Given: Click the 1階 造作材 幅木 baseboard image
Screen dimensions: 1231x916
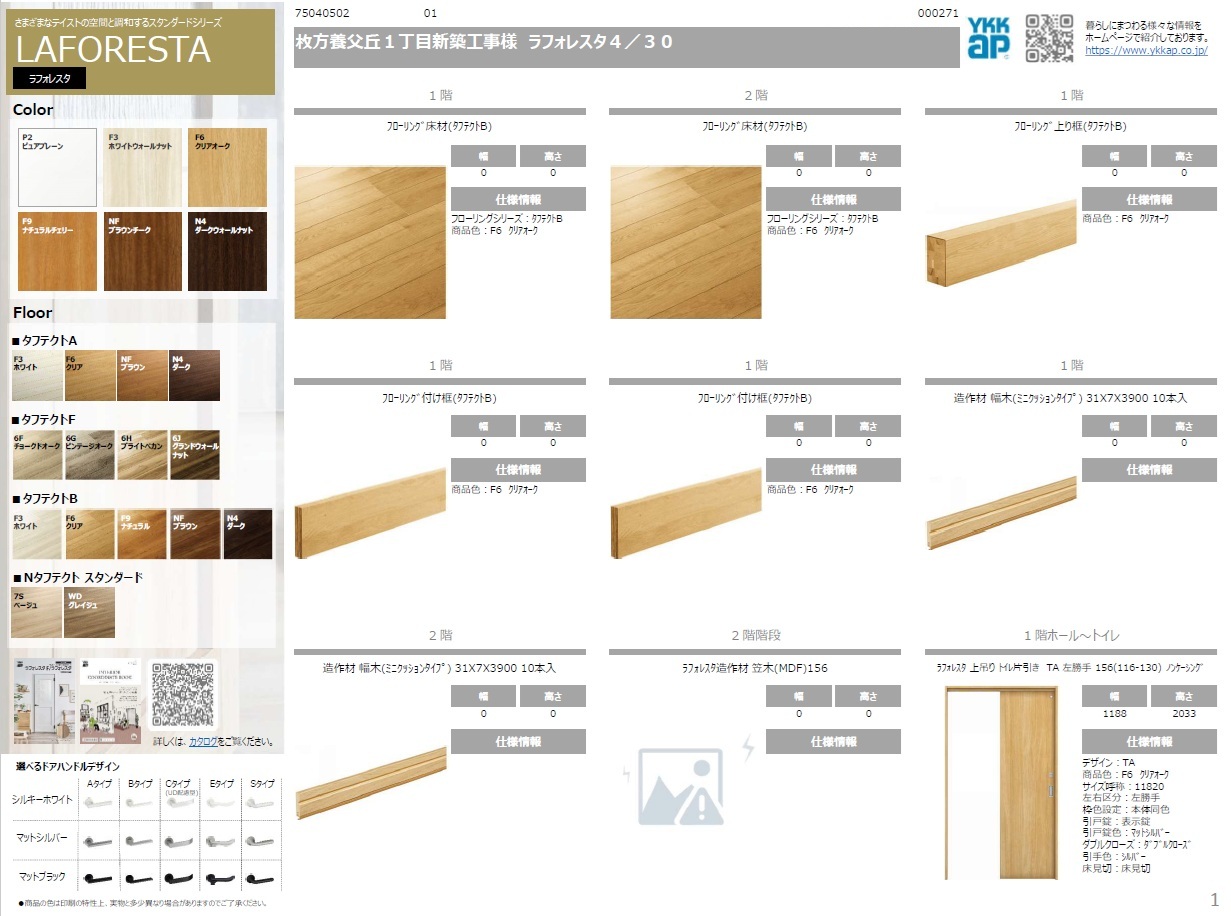Looking at the screenshot, I should click(x=1001, y=513).
